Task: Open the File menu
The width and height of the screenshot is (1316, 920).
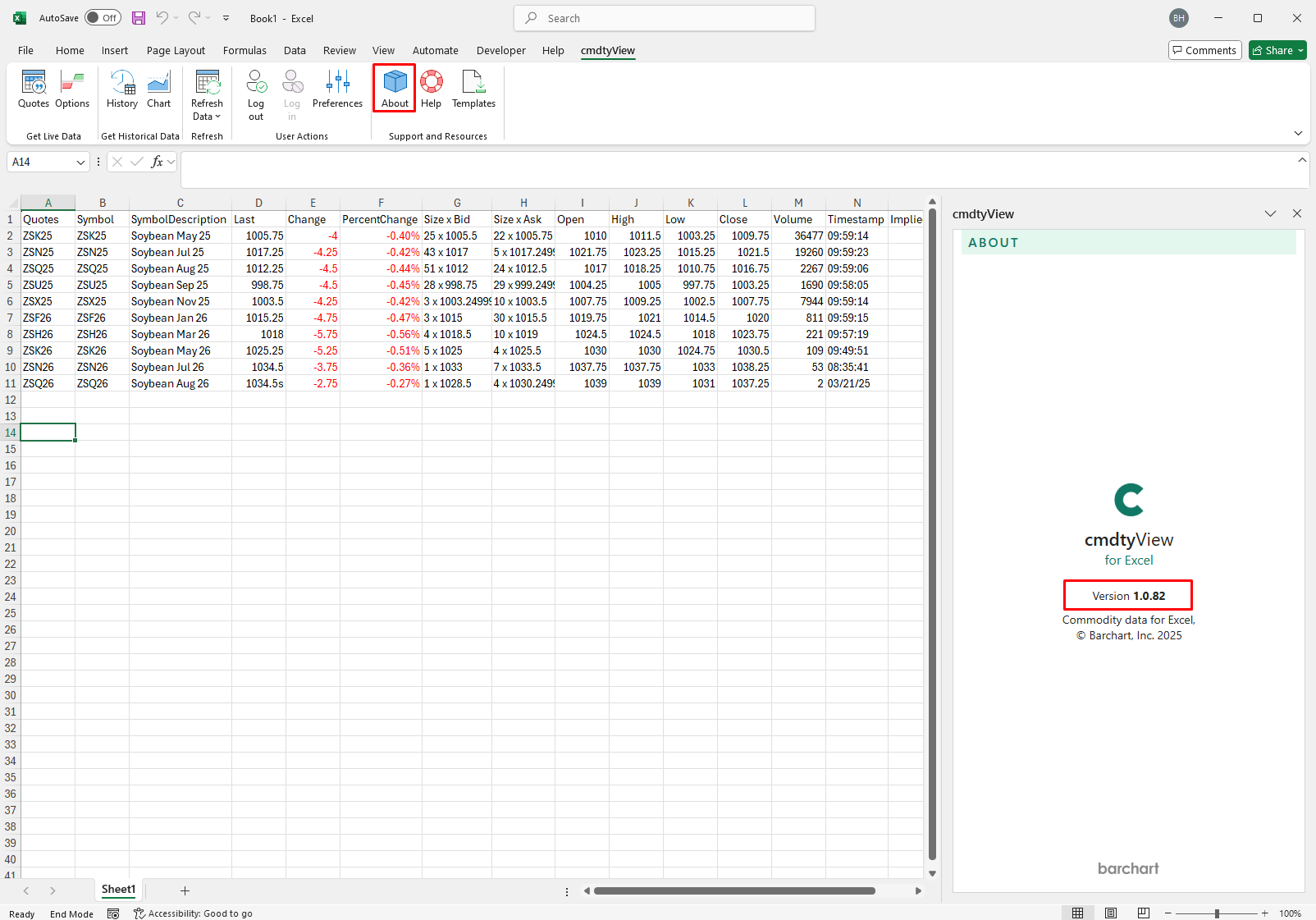Action: [25, 50]
